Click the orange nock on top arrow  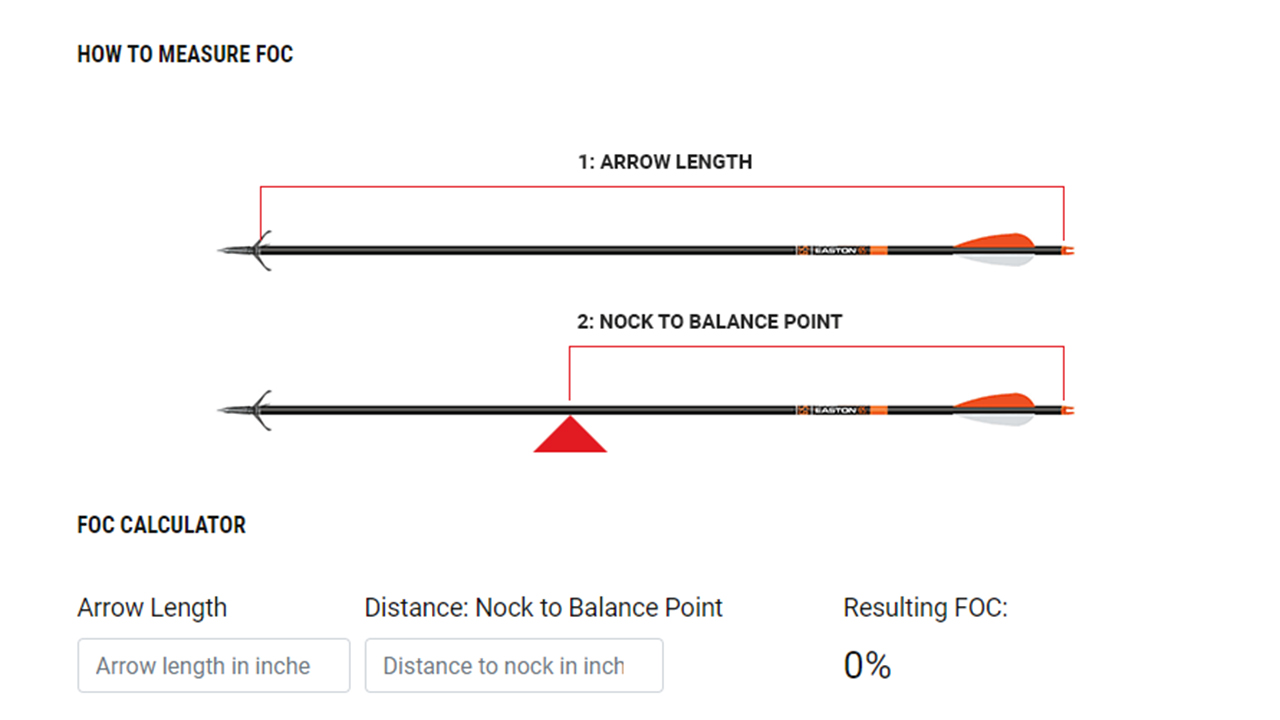coord(1068,250)
